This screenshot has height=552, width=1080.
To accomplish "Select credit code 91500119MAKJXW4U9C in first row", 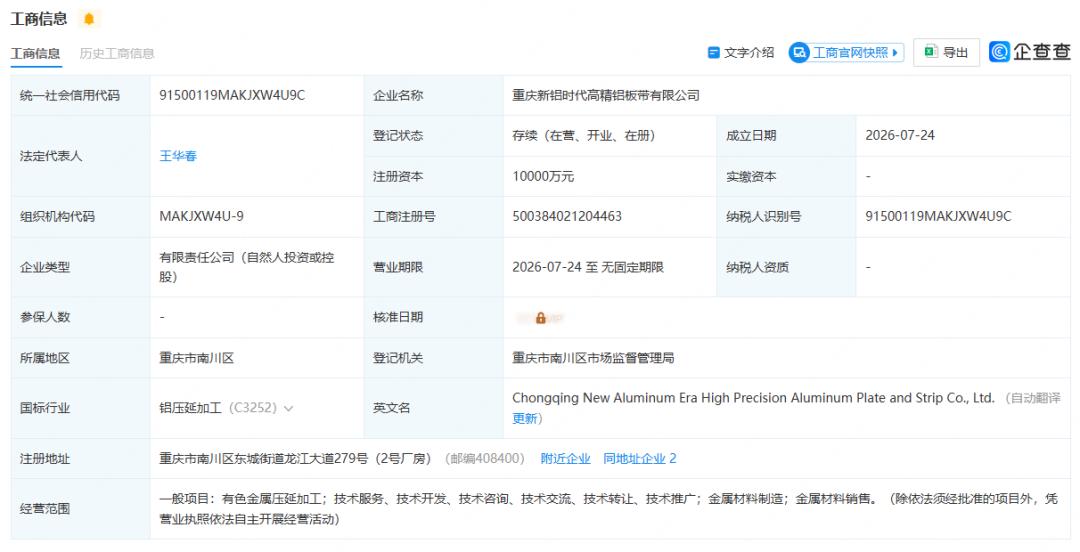I will (x=232, y=96).
